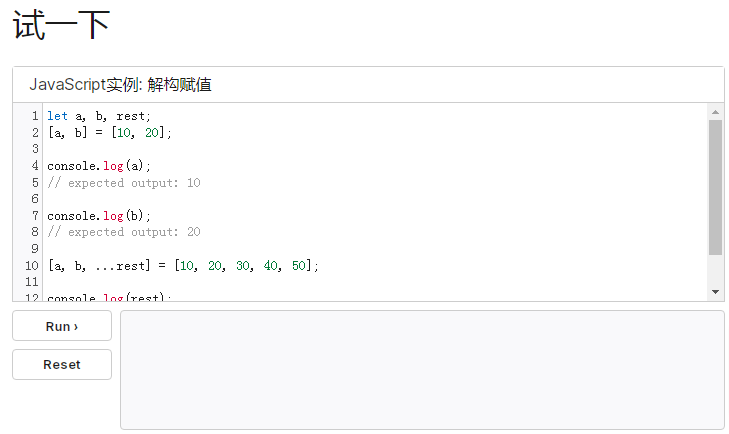729x434 pixels.
Task: Click the Run button
Action: pos(62,326)
